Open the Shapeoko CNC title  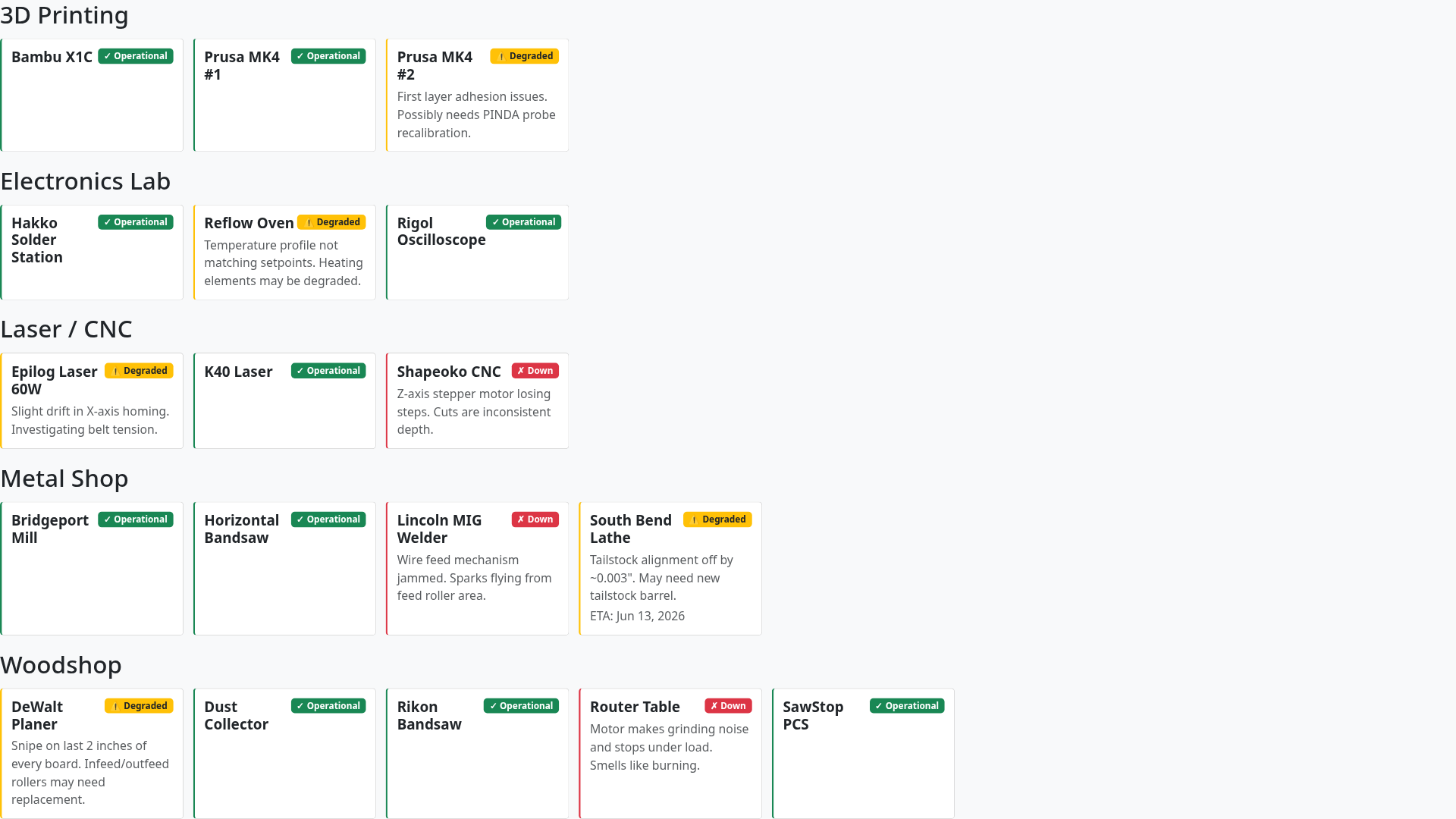coord(449,372)
